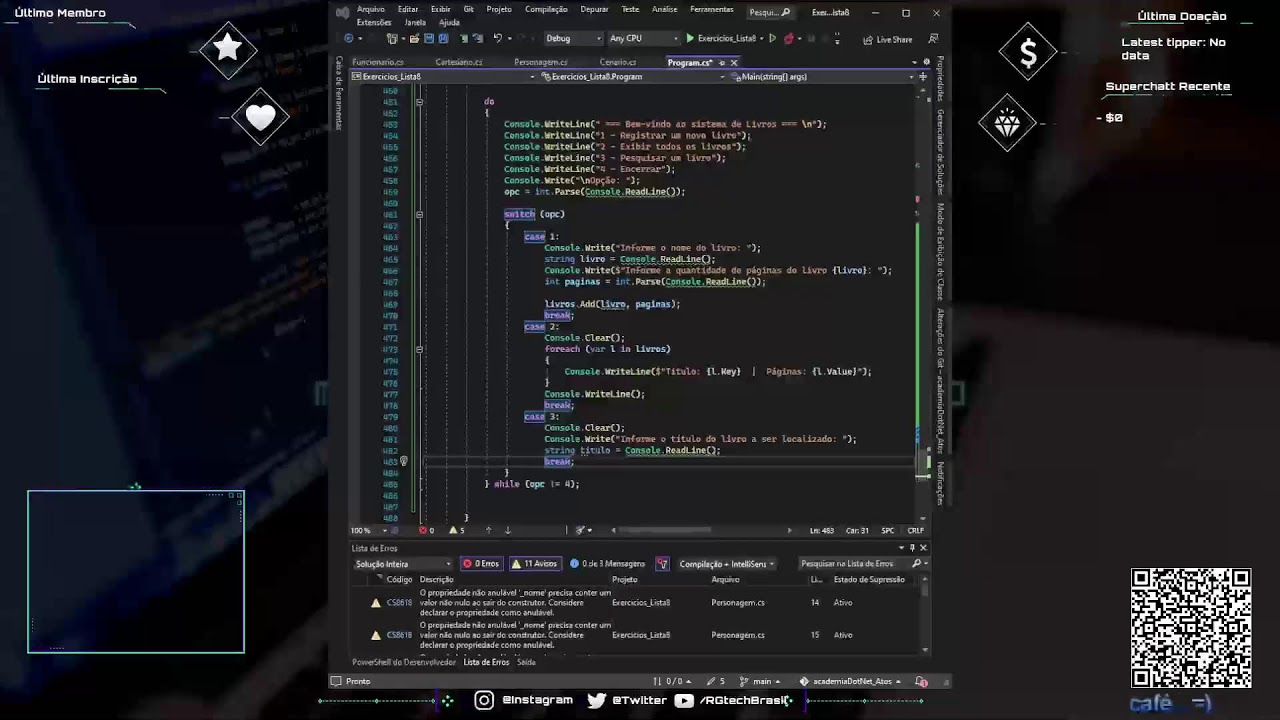The image size is (1280, 720).
Task: Click the warning icon in the line 14 error row
Action: pos(376,603)
